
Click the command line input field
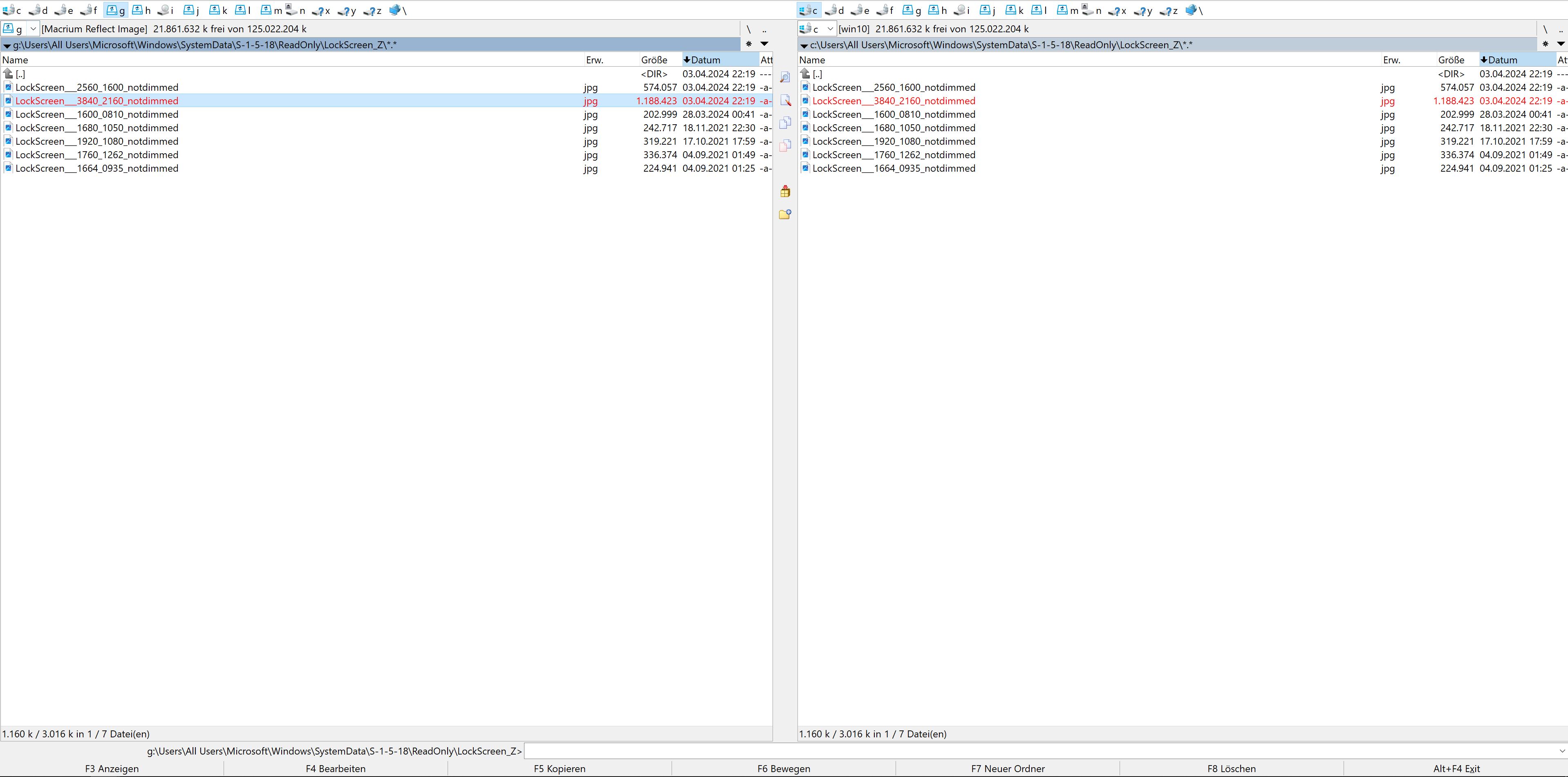pos(1035,751)
